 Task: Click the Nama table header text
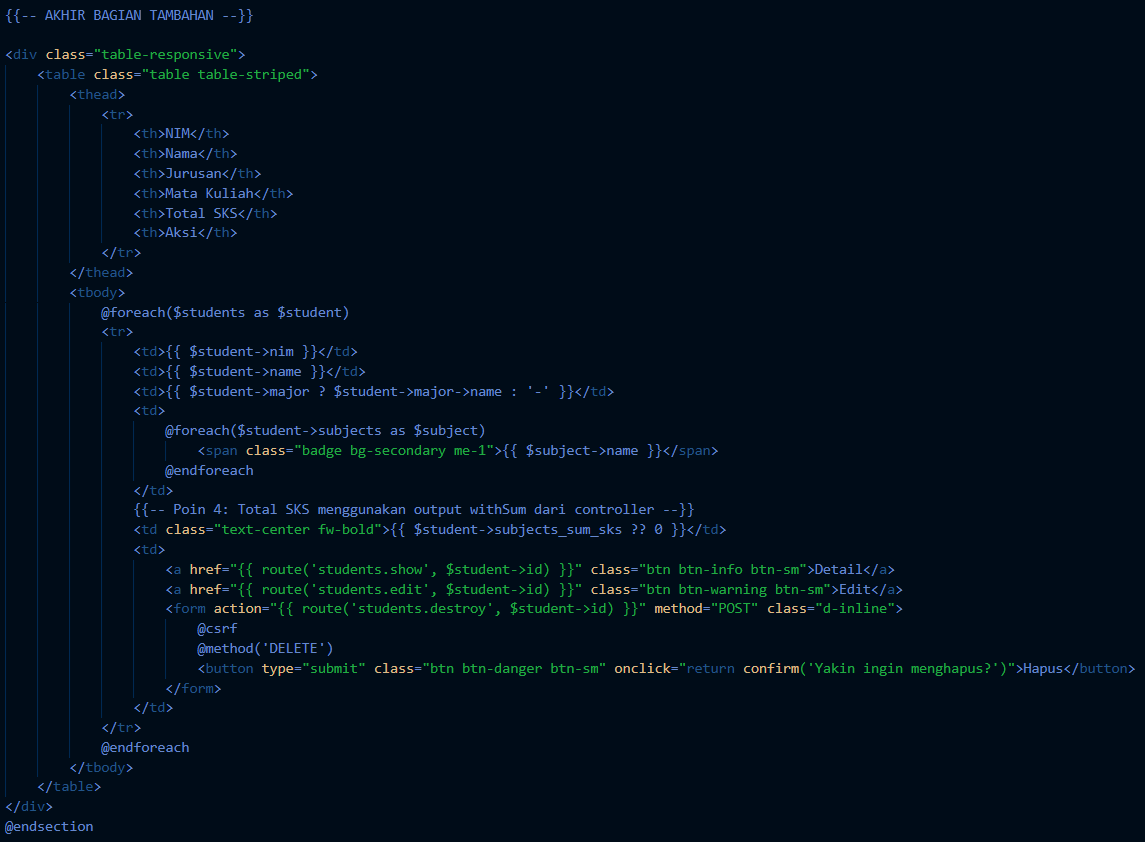tap(181, 154)
